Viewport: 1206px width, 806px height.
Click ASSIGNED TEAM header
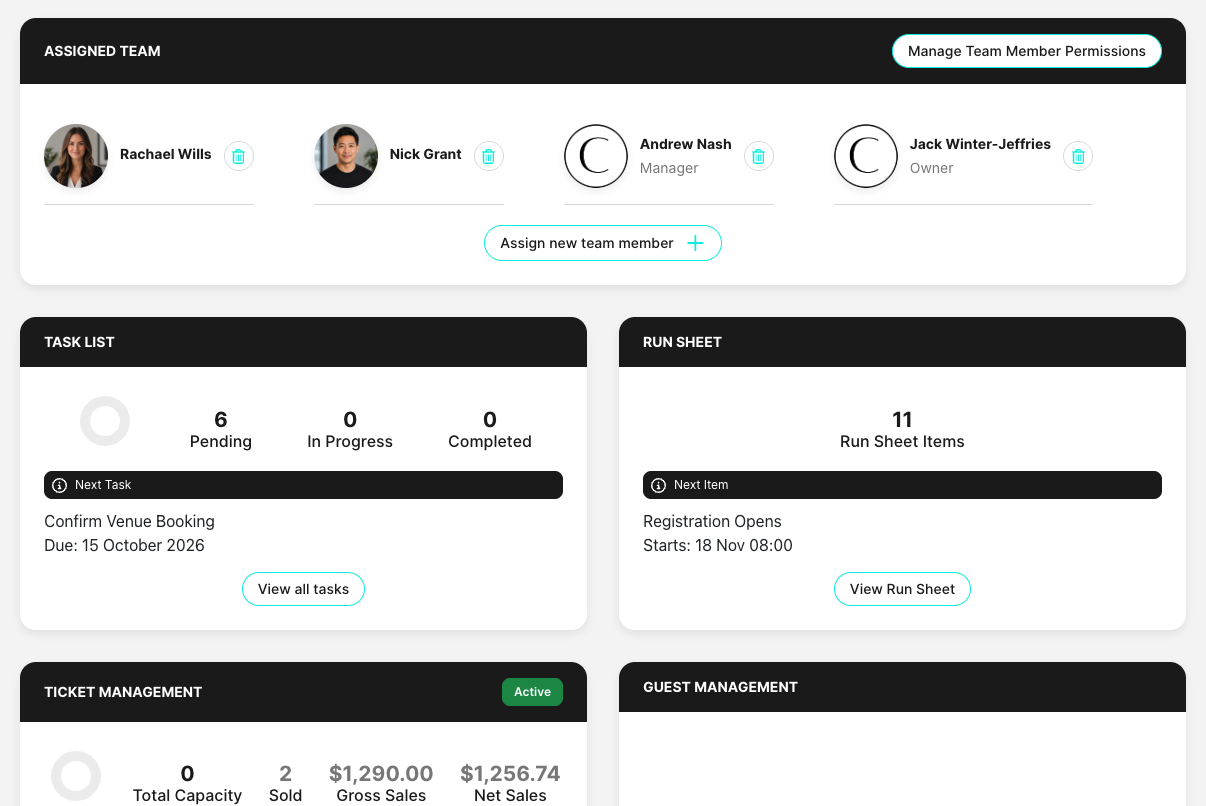pos(102,51)
